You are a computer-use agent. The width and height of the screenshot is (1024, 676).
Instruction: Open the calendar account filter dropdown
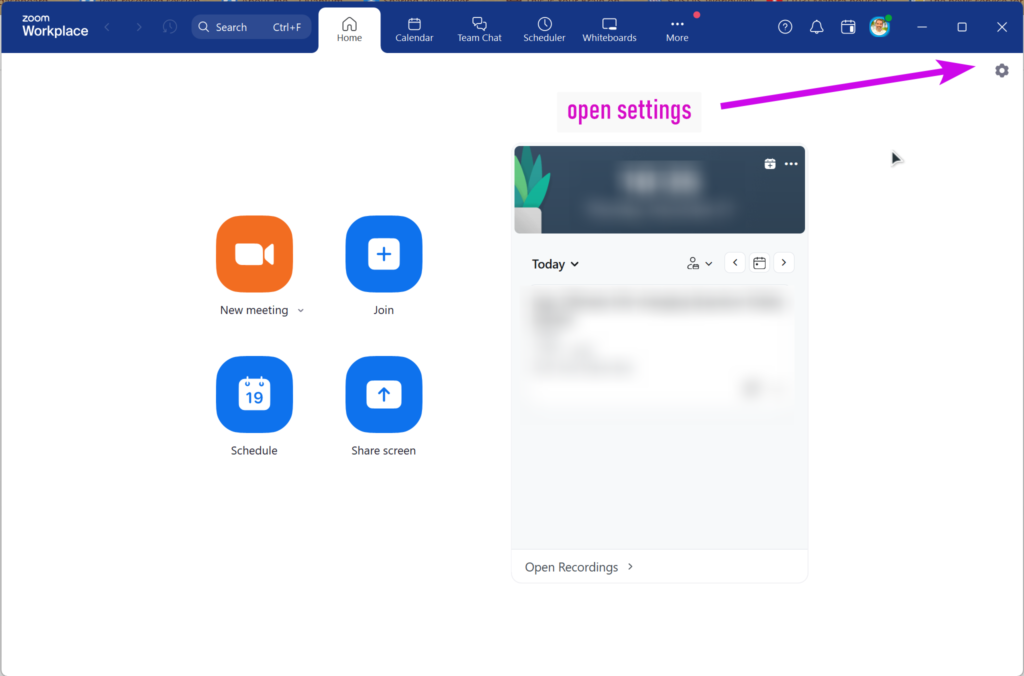pyautogui.click(x=699, y=263)
